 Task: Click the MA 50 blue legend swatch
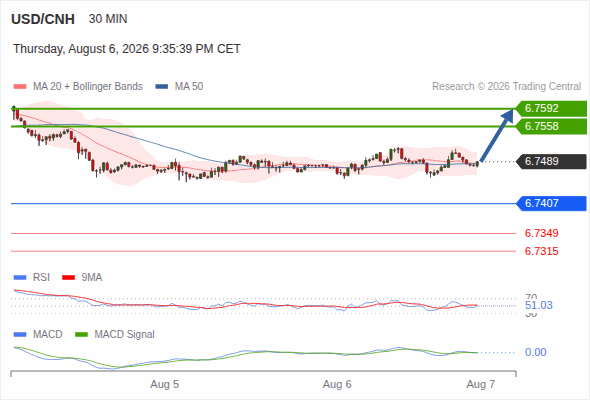(x=162, y=87)
